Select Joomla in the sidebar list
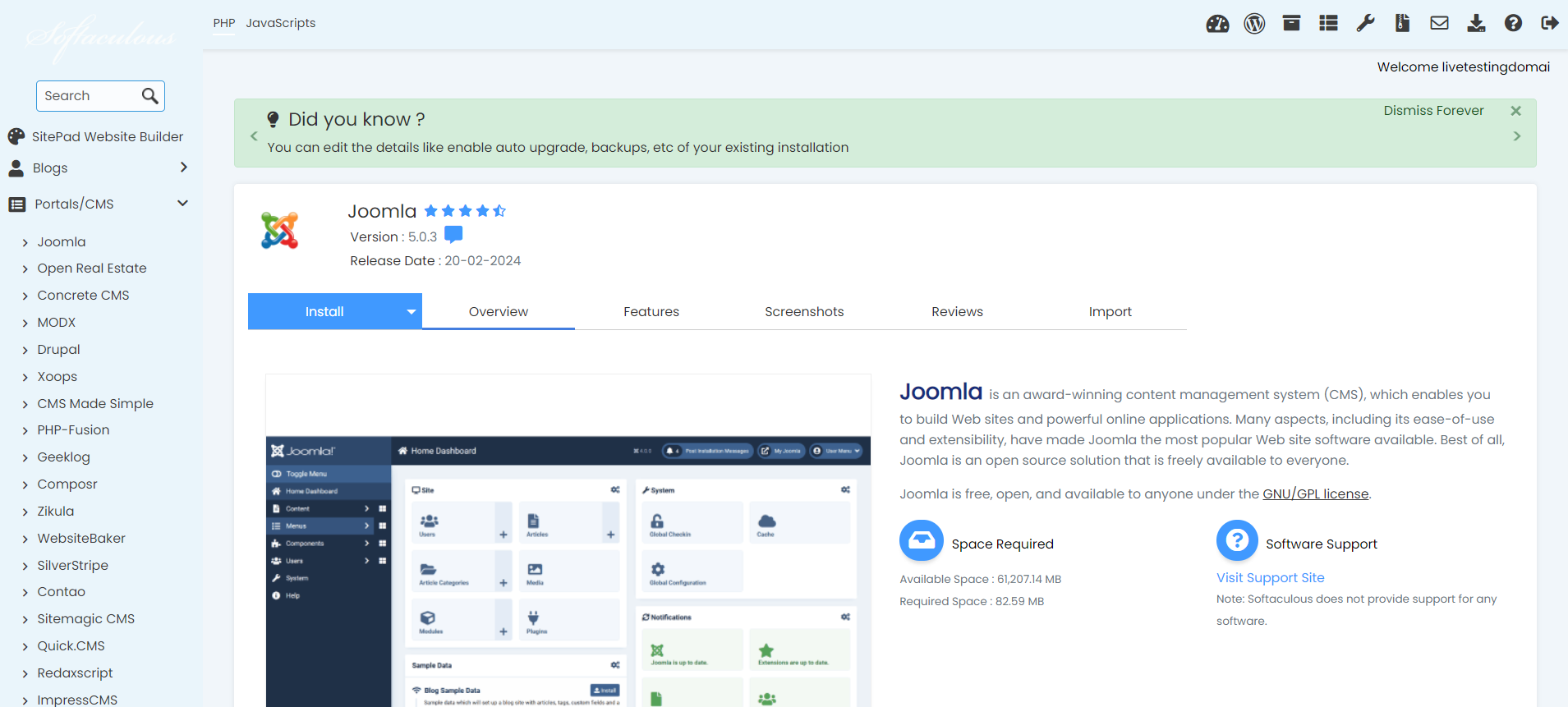The image size is (1568, 707). coord(62,241)
